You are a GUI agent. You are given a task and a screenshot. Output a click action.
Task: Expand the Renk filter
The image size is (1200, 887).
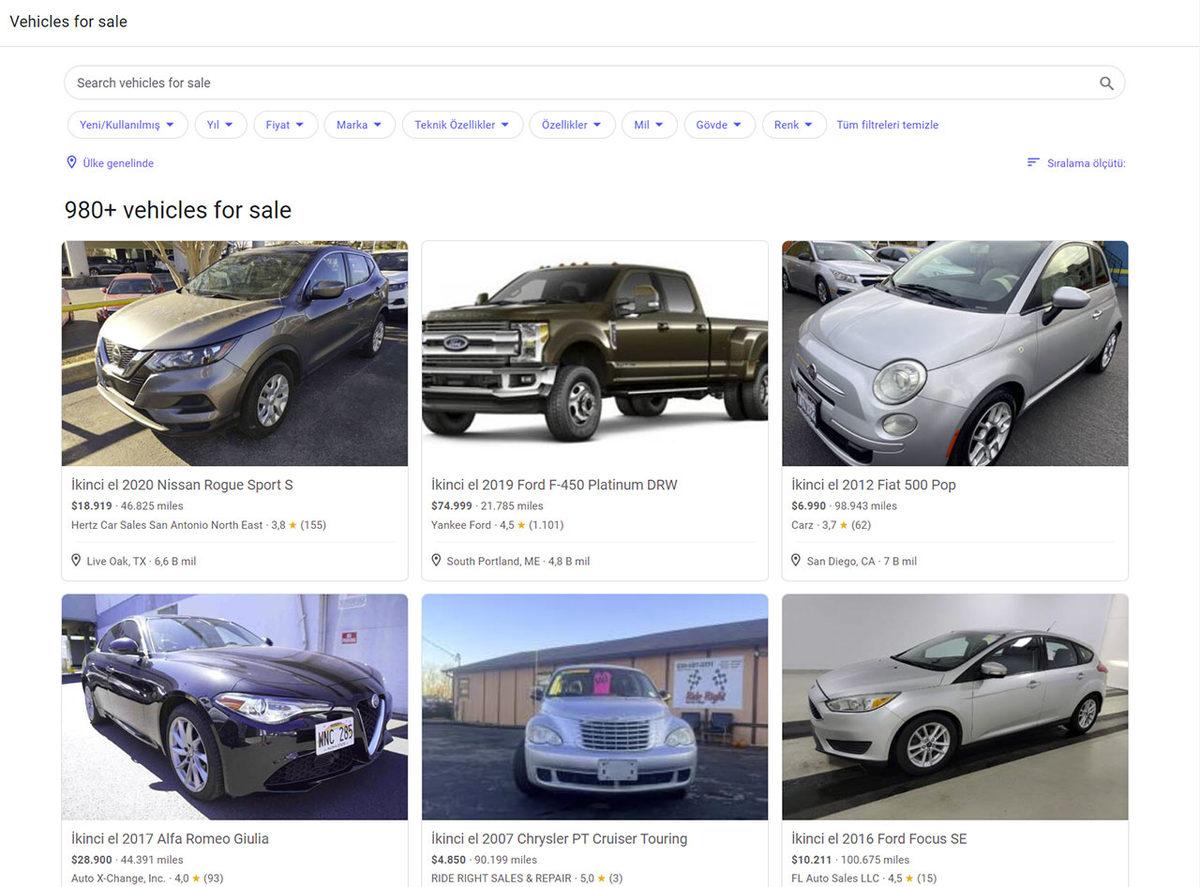(x=792, y=124)
